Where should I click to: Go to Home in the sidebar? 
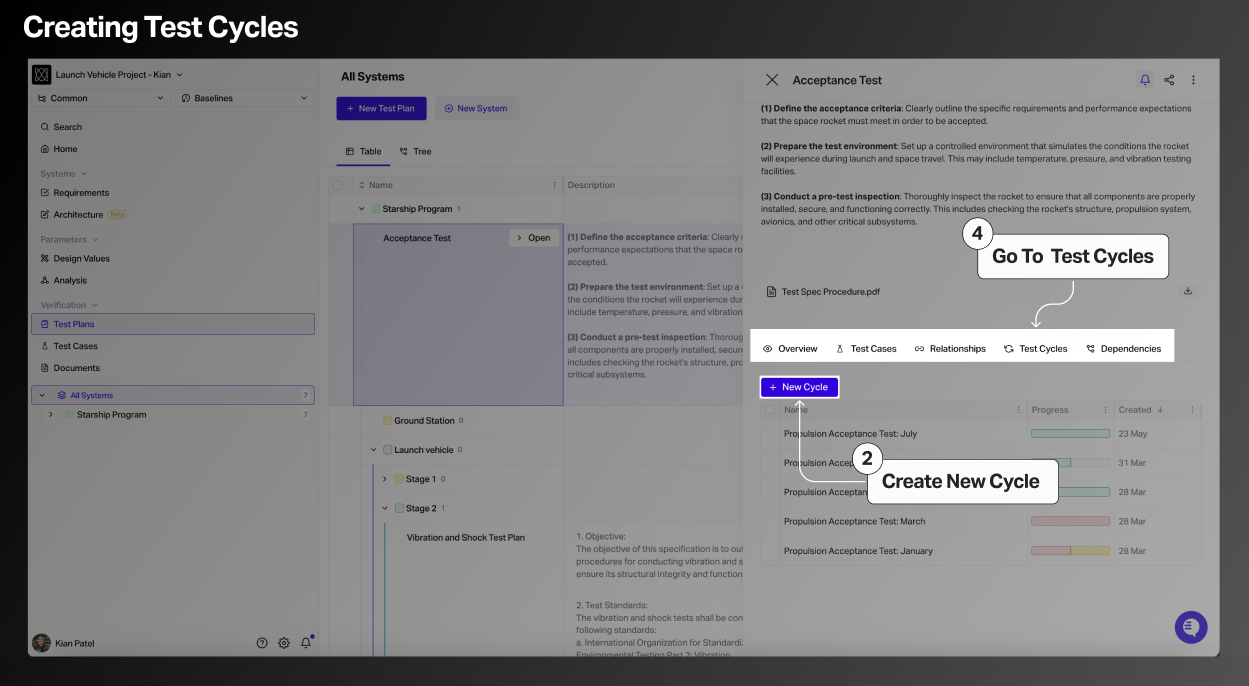[59, 149]
